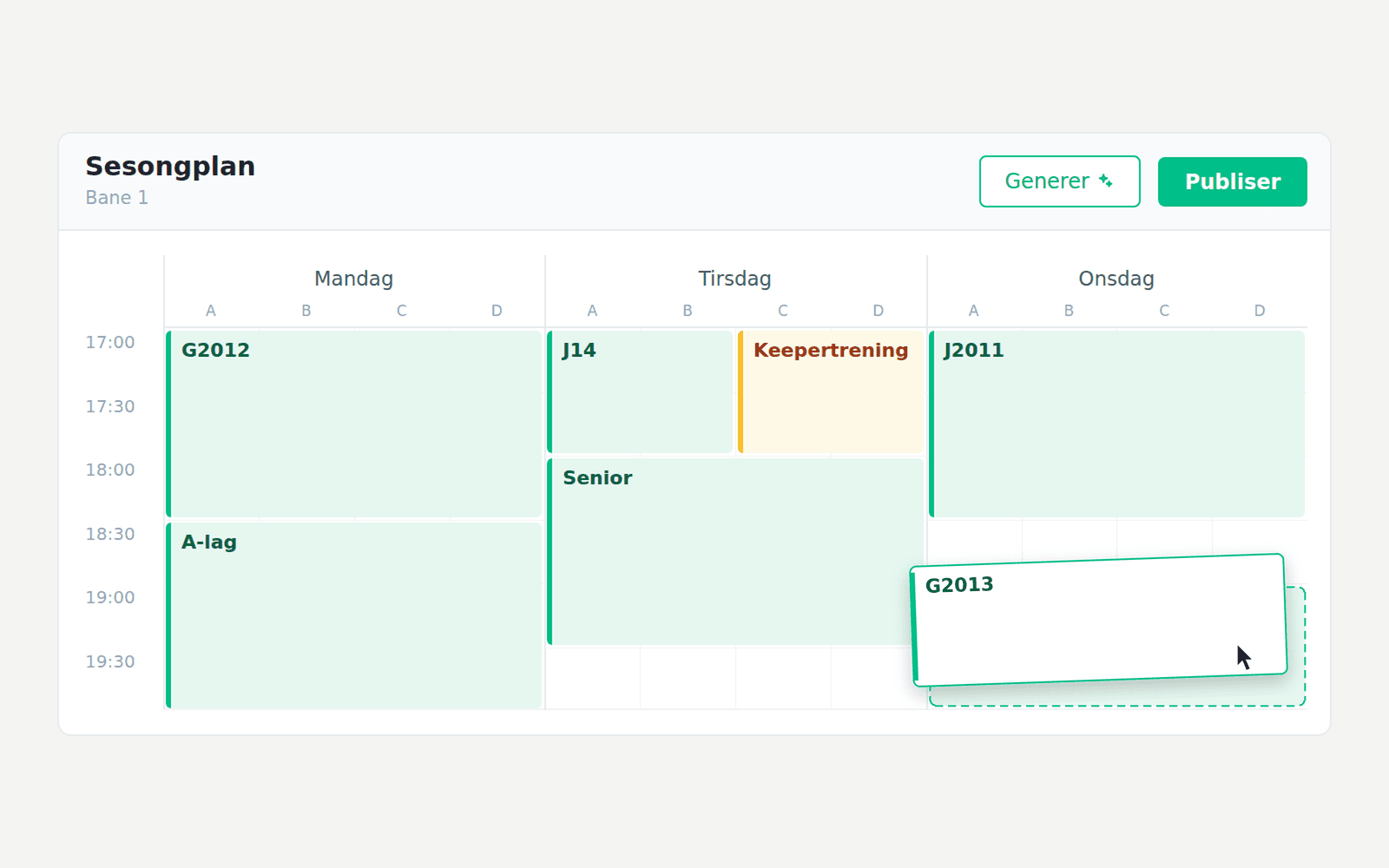This screenshot has height=868, width=1389.
Task: Click zone C under Mandag
Action: pos(402,311)
